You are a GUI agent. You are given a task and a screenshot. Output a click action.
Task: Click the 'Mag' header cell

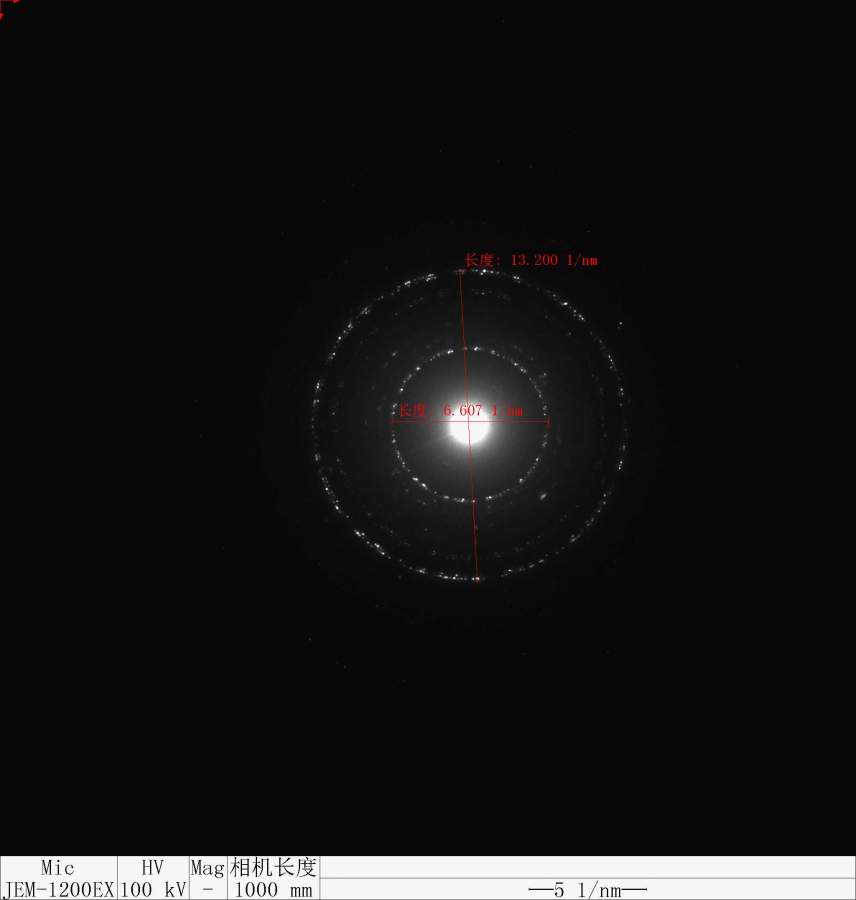coord(207,868)
